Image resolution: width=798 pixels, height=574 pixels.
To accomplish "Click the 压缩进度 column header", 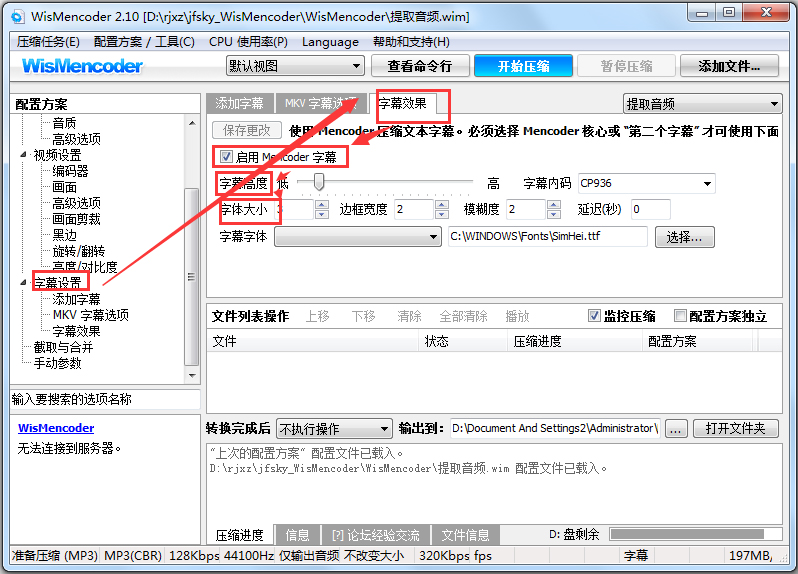I will pos(576,341).
